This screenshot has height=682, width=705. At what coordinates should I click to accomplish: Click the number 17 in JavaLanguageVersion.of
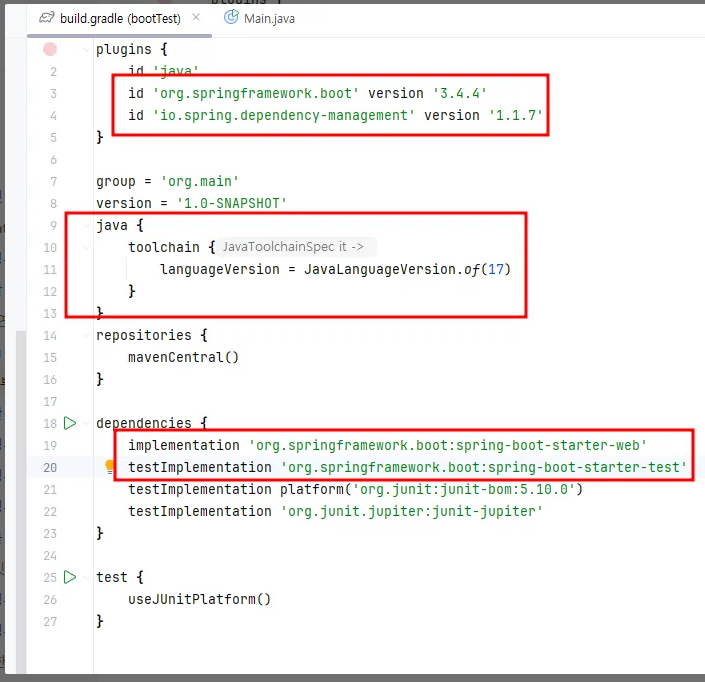[496, 269]
